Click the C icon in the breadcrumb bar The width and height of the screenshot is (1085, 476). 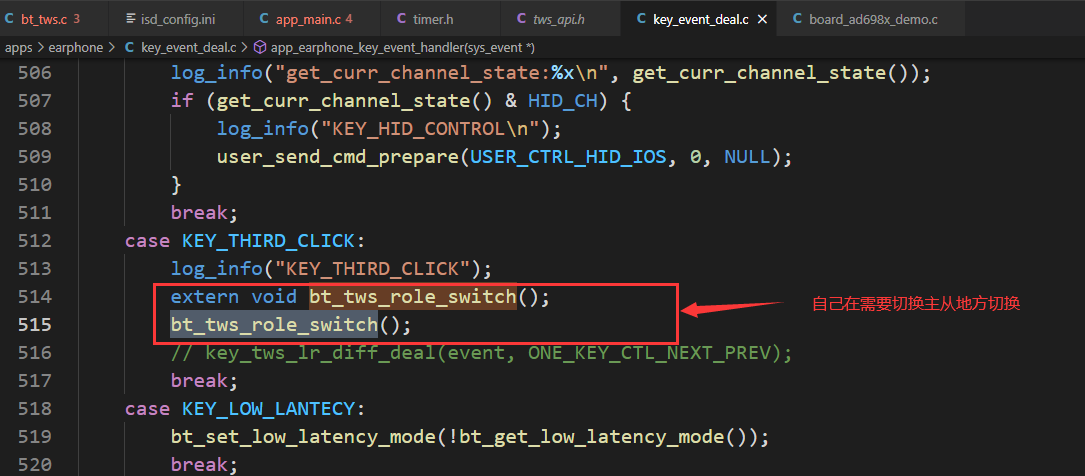click(129, 48)
